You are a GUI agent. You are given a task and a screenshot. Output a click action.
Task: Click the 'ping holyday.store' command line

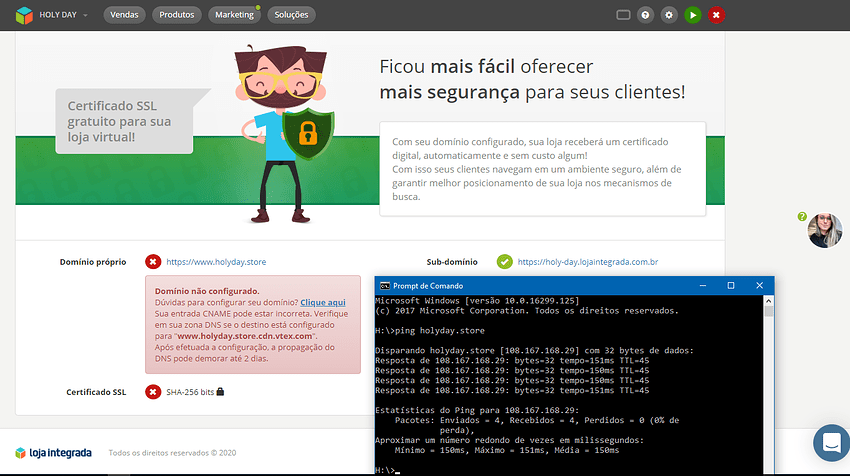click(429, 331)
